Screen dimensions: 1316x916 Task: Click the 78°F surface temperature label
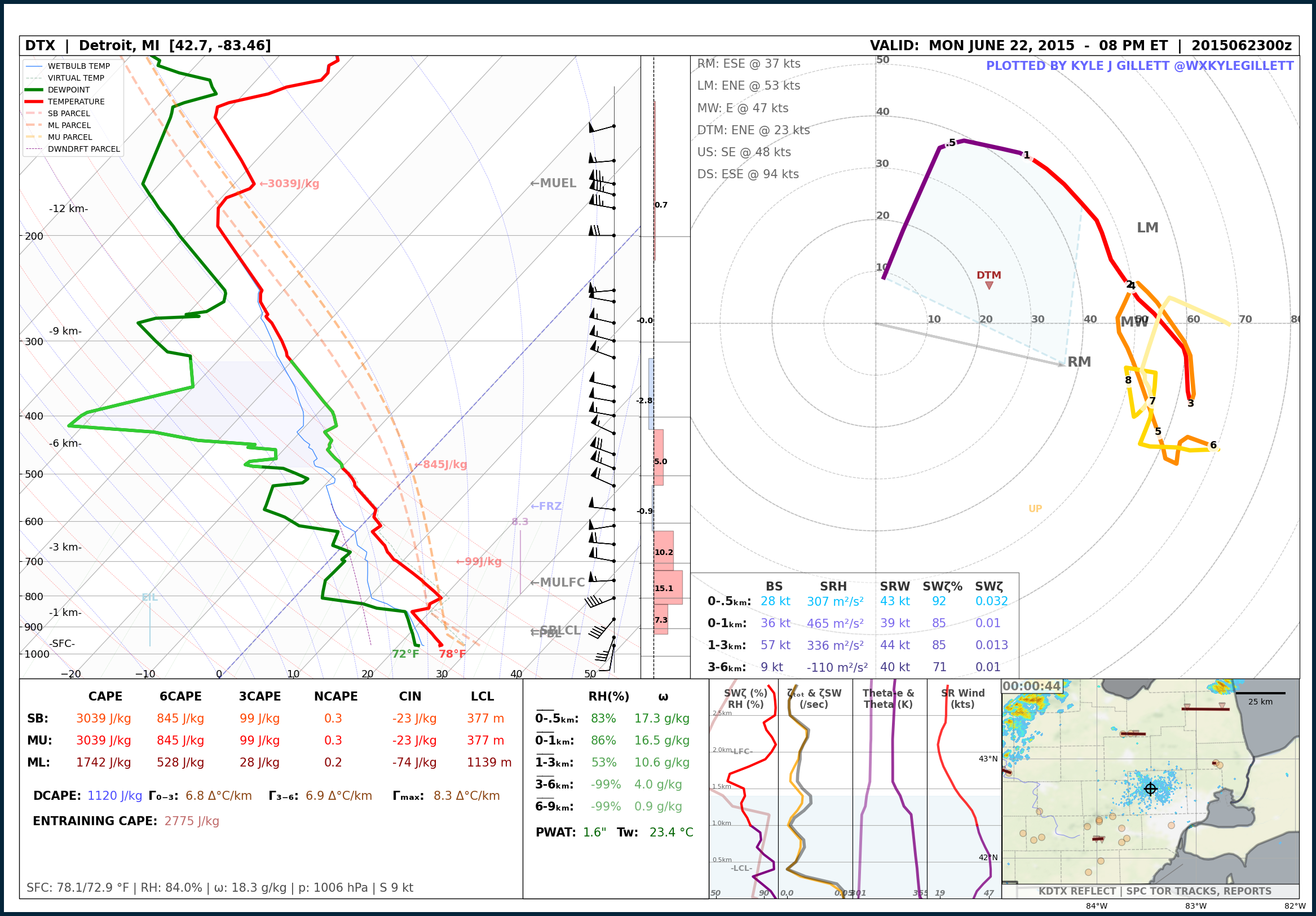(452, 654)
